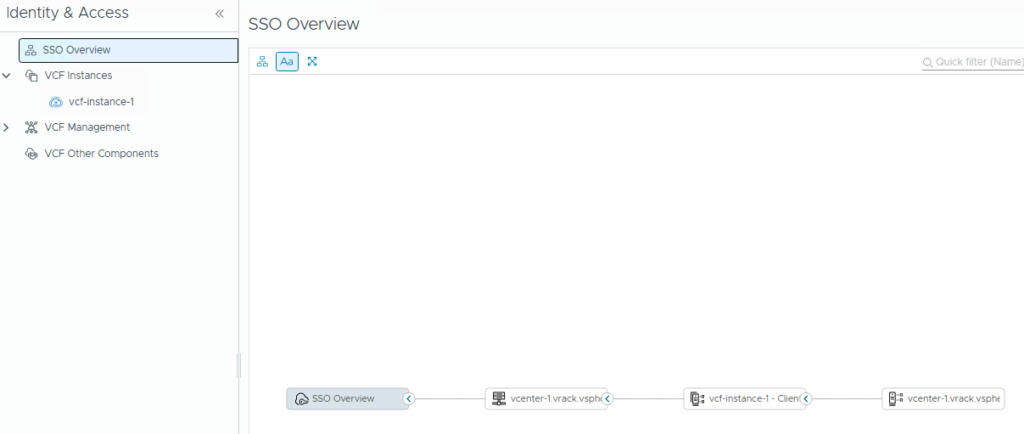Select the SSO Overview diagram node
This screenshot has width=1024, height=434.
coord(343,399)
